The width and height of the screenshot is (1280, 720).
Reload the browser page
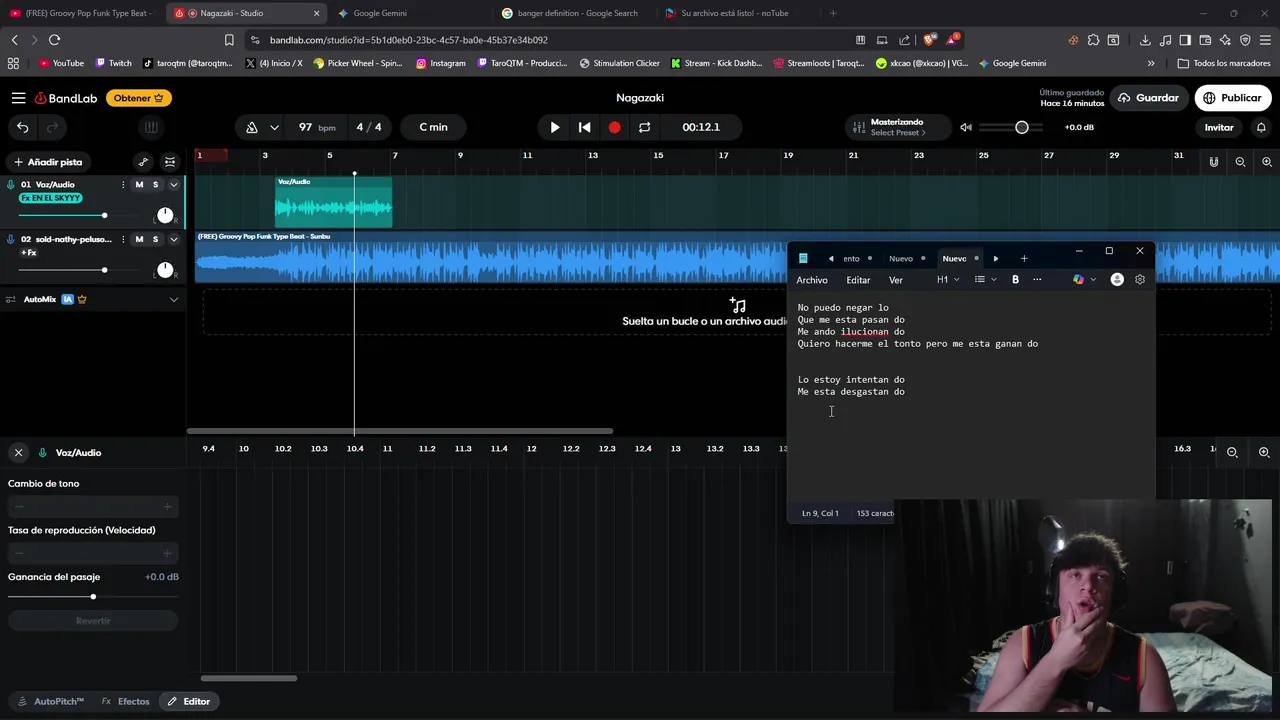pyautogui.click(x=54, y=40)
